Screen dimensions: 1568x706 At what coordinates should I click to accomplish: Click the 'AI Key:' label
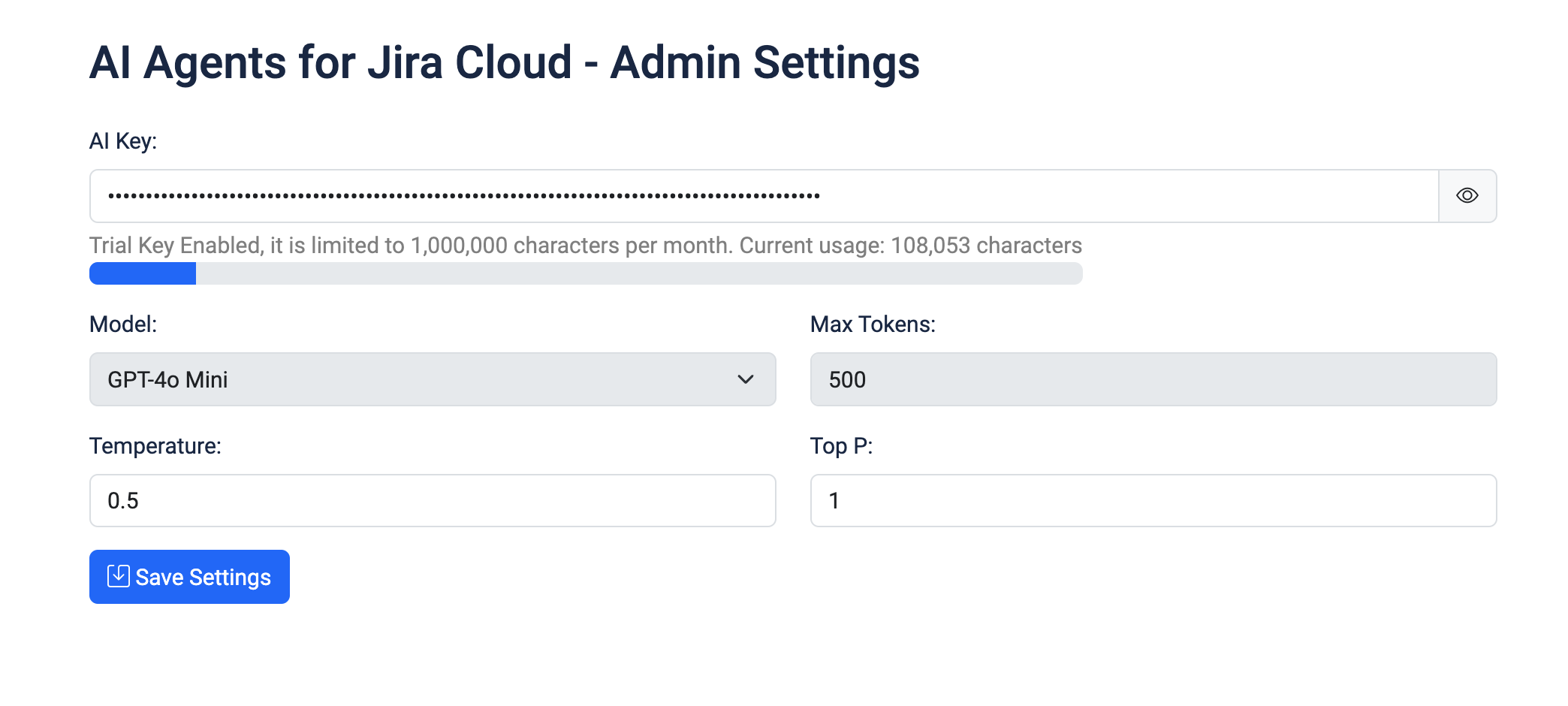click(123, 141)
